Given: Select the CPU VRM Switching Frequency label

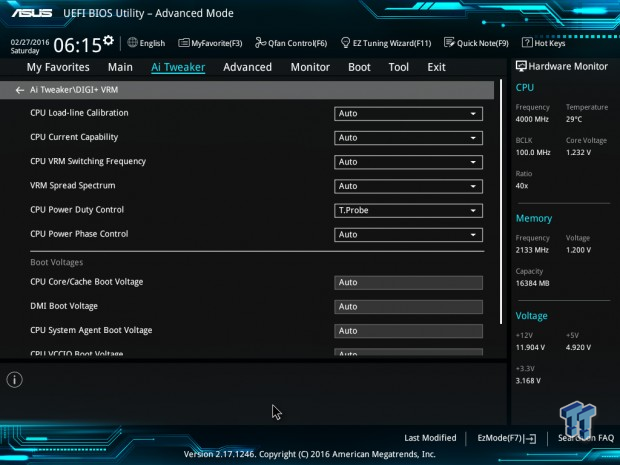Looking at the screenshot, I should click(x=88, y=161).
